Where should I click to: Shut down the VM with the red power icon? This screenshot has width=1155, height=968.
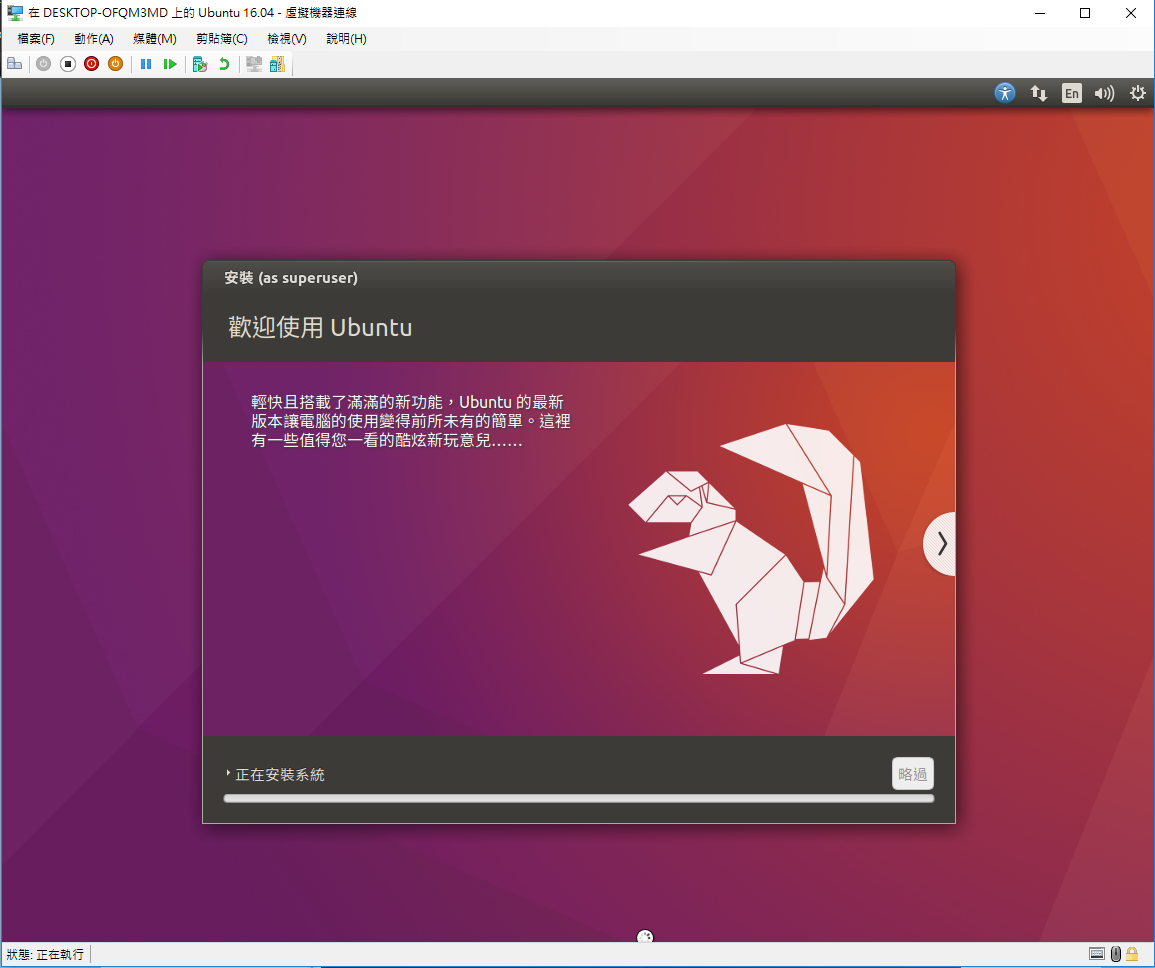coord(90,63)
